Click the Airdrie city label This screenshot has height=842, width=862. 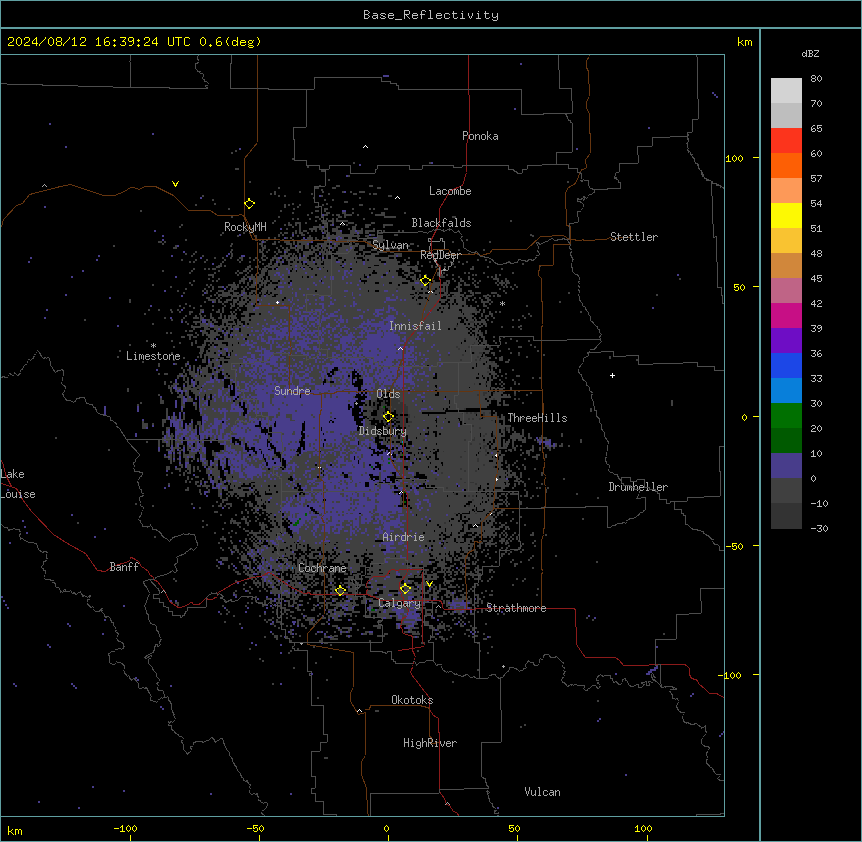pos(404,537)
